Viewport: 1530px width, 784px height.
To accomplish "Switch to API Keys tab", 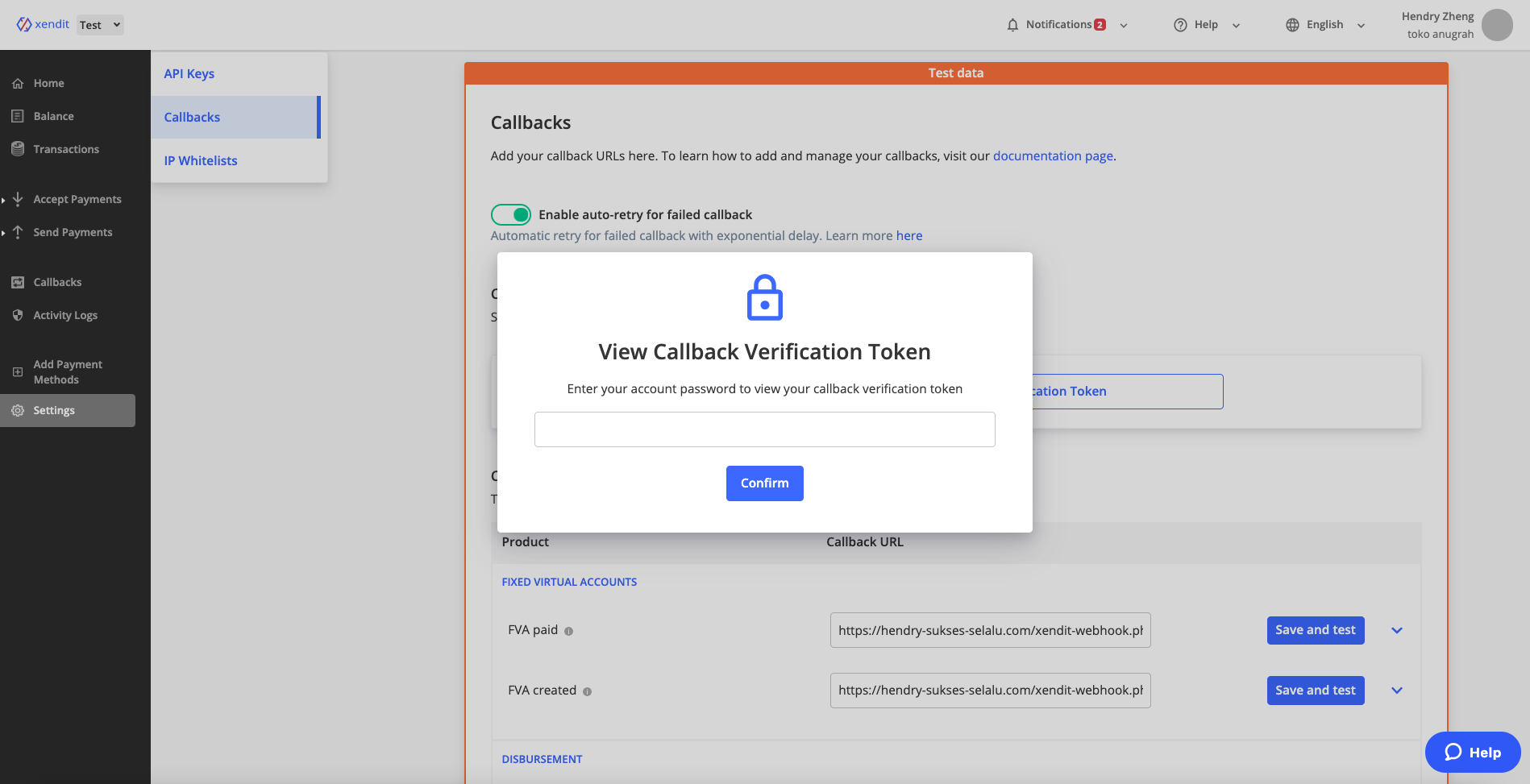I will click(189, 73).
